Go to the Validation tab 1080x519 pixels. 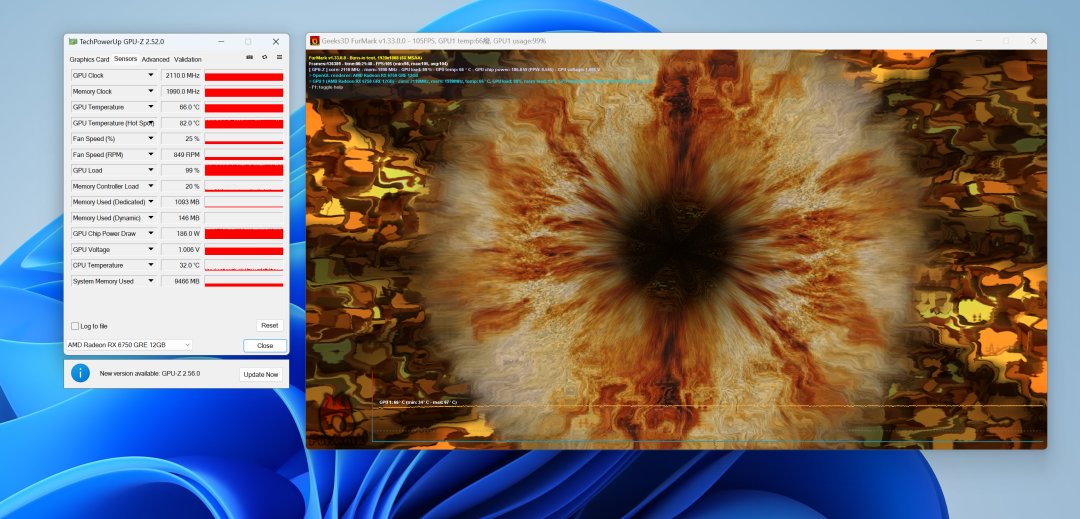tap(187, 60)
